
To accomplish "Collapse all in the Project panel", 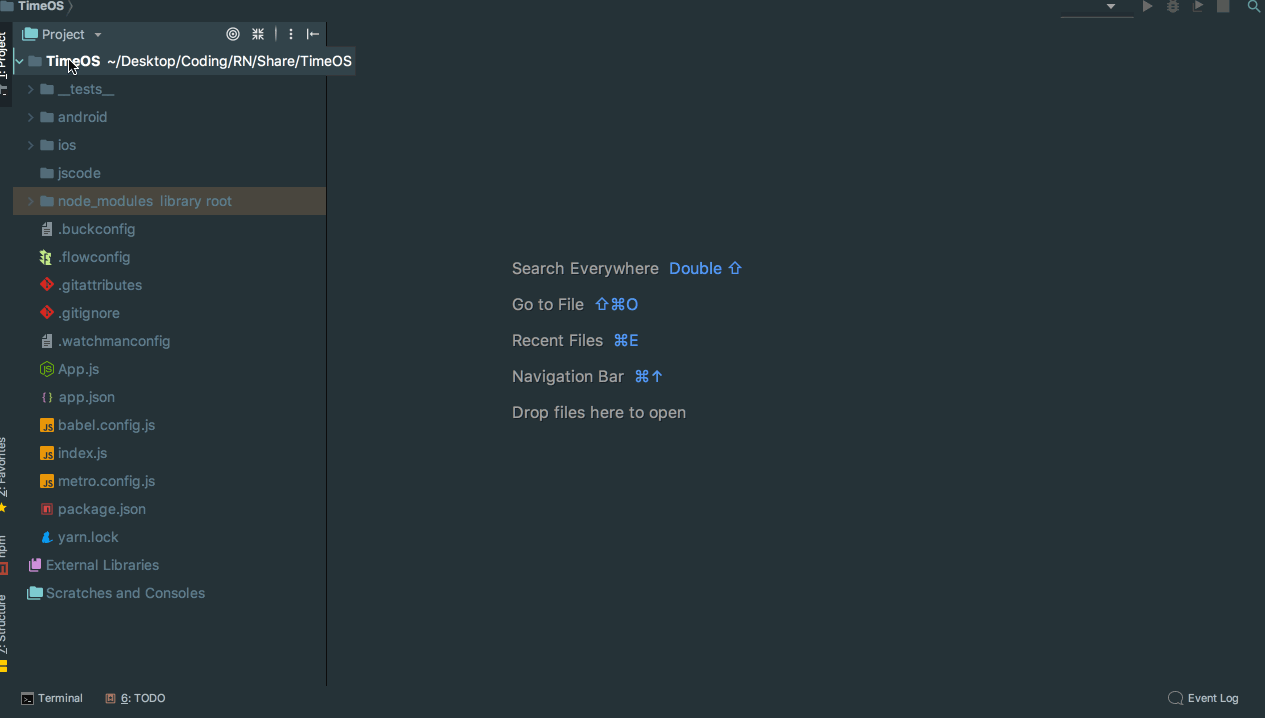I will click(x=258, y=34).
